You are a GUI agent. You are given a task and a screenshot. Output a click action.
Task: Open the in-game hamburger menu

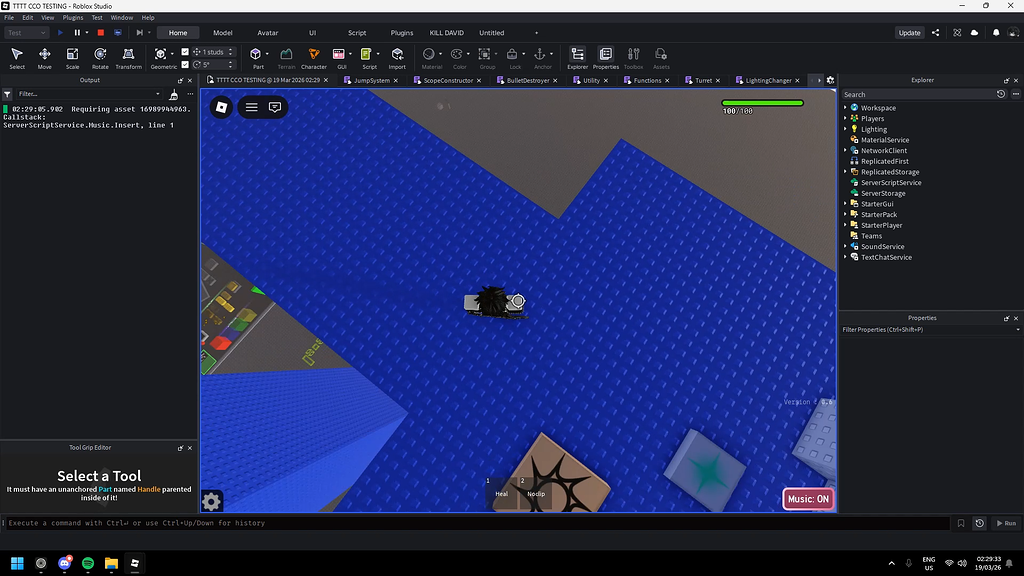[251, 107]
